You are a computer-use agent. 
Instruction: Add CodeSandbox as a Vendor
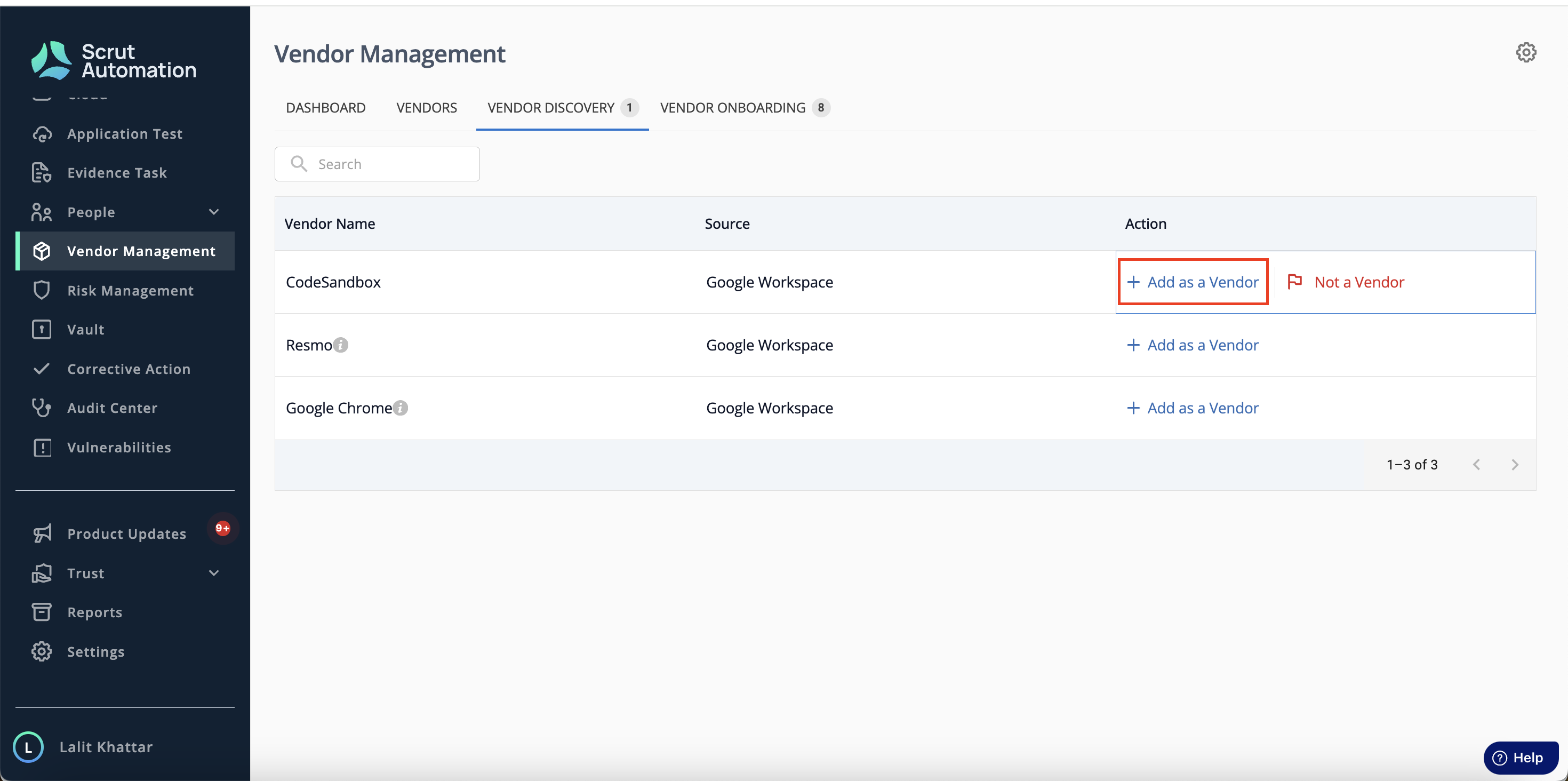tap(1193, 282)
